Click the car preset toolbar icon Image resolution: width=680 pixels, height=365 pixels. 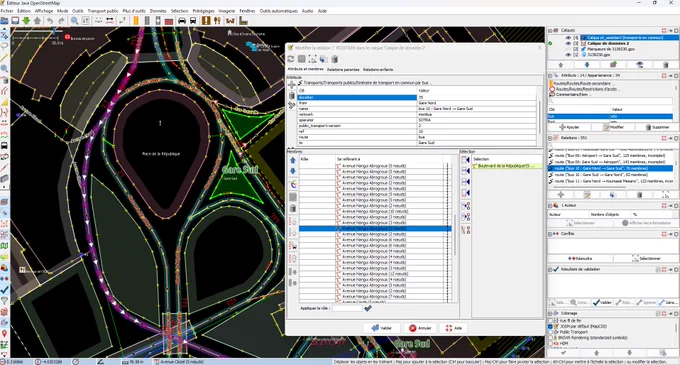[x=182, y=20]
